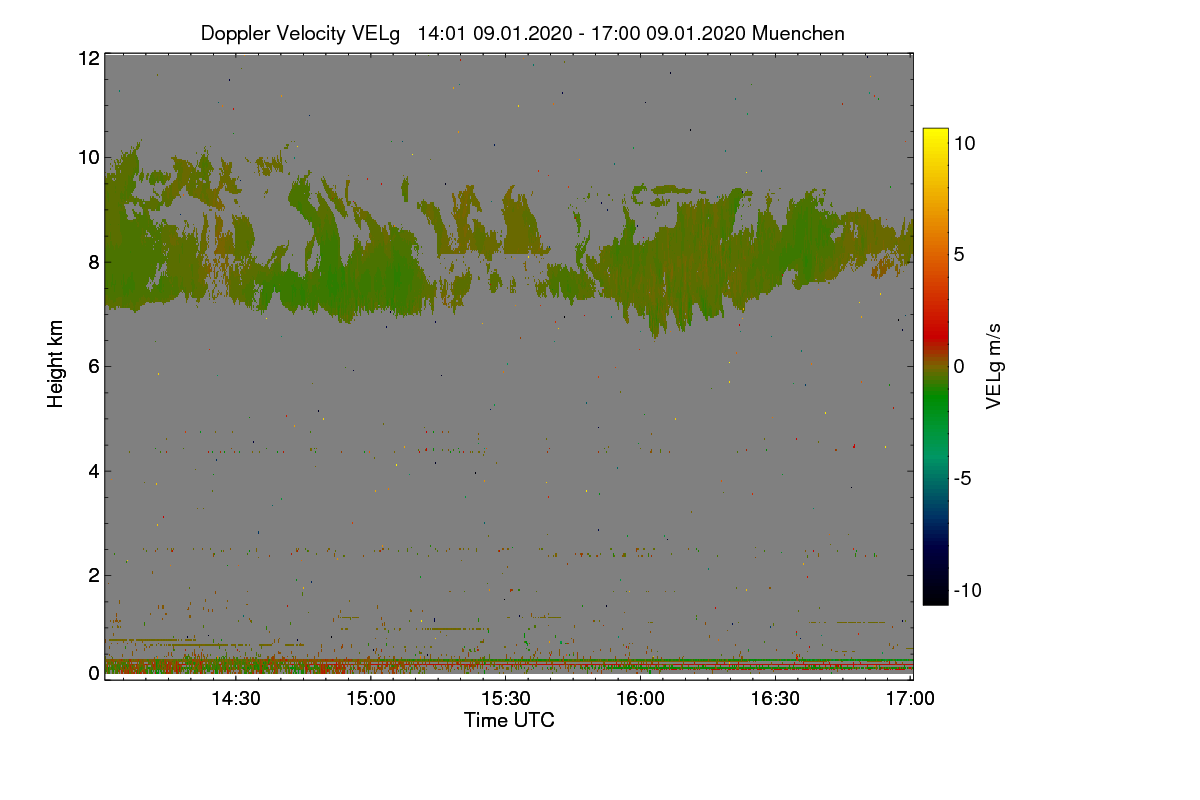
Task: Click the 'Height km' y-axis label
Action: [56, 364]
